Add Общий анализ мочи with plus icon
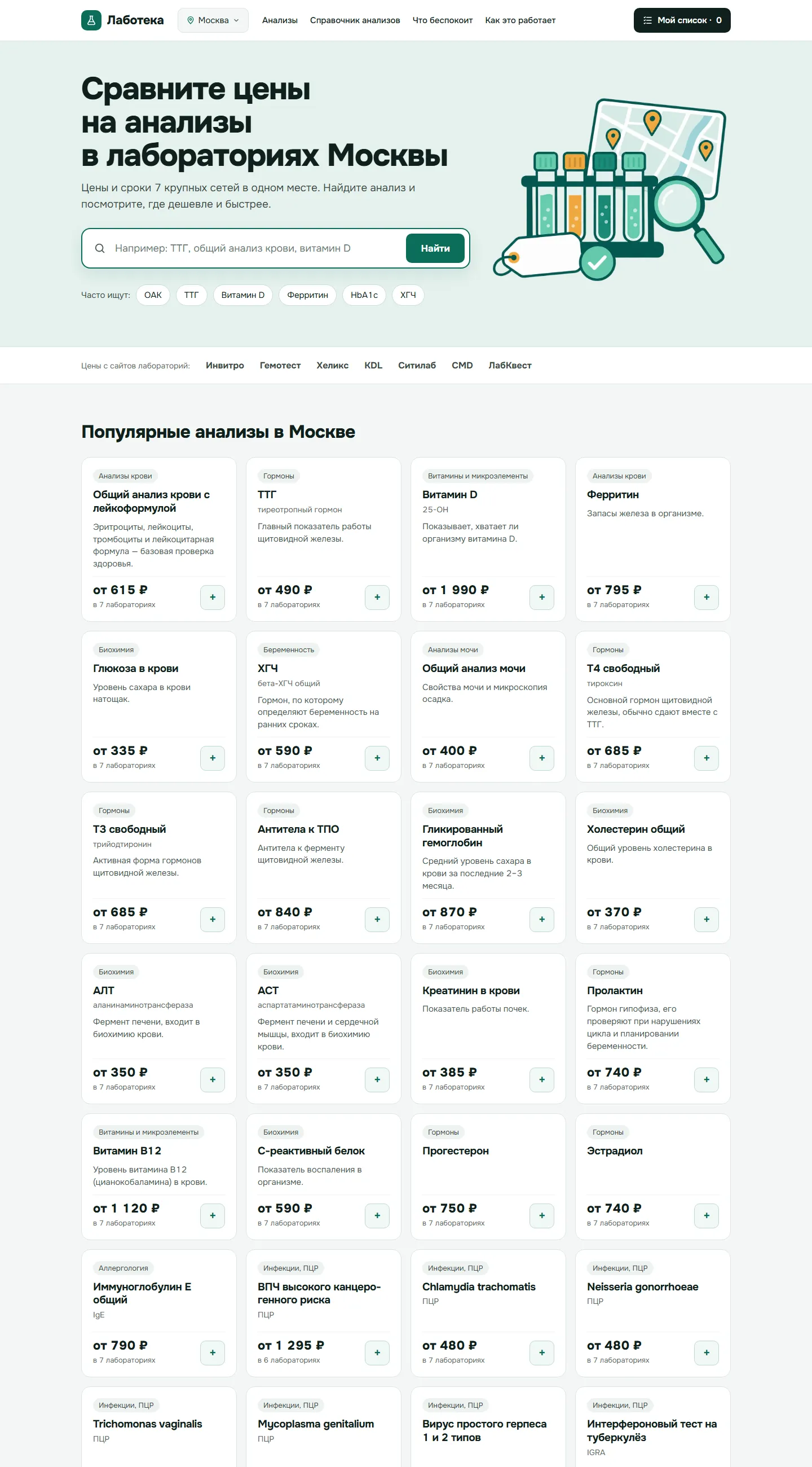812x1467 pixels. tap(542, 758)
